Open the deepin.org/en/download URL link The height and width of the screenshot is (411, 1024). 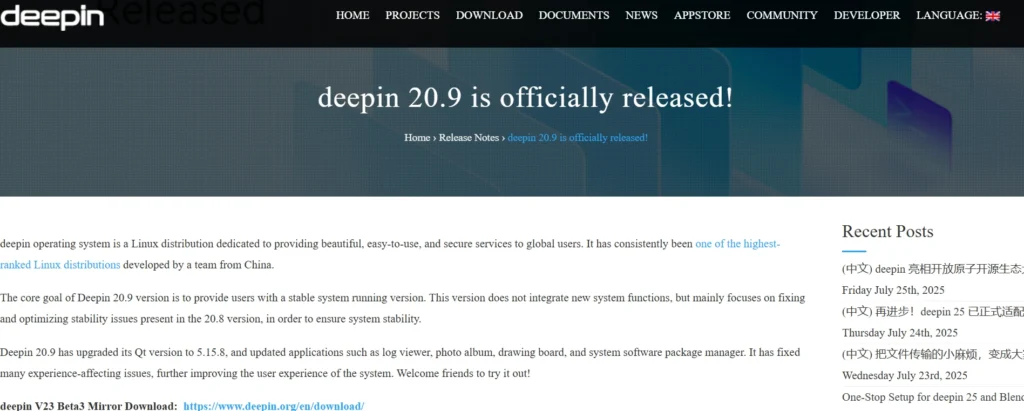pyautogui.click(x=274, y=406)
